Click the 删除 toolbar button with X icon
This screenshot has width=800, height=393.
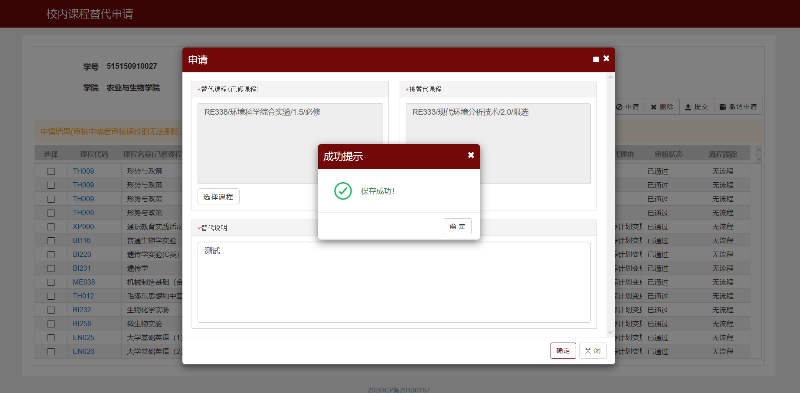click(662, 107)
